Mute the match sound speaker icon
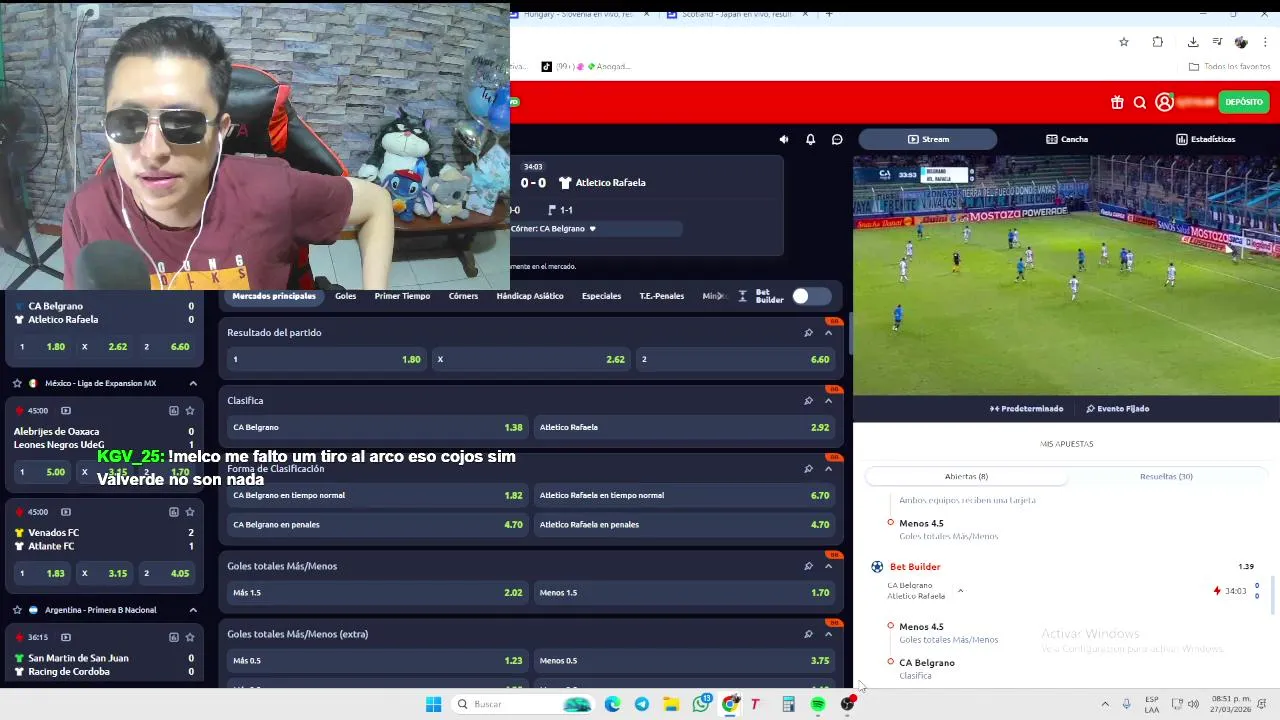 [784, 139]
